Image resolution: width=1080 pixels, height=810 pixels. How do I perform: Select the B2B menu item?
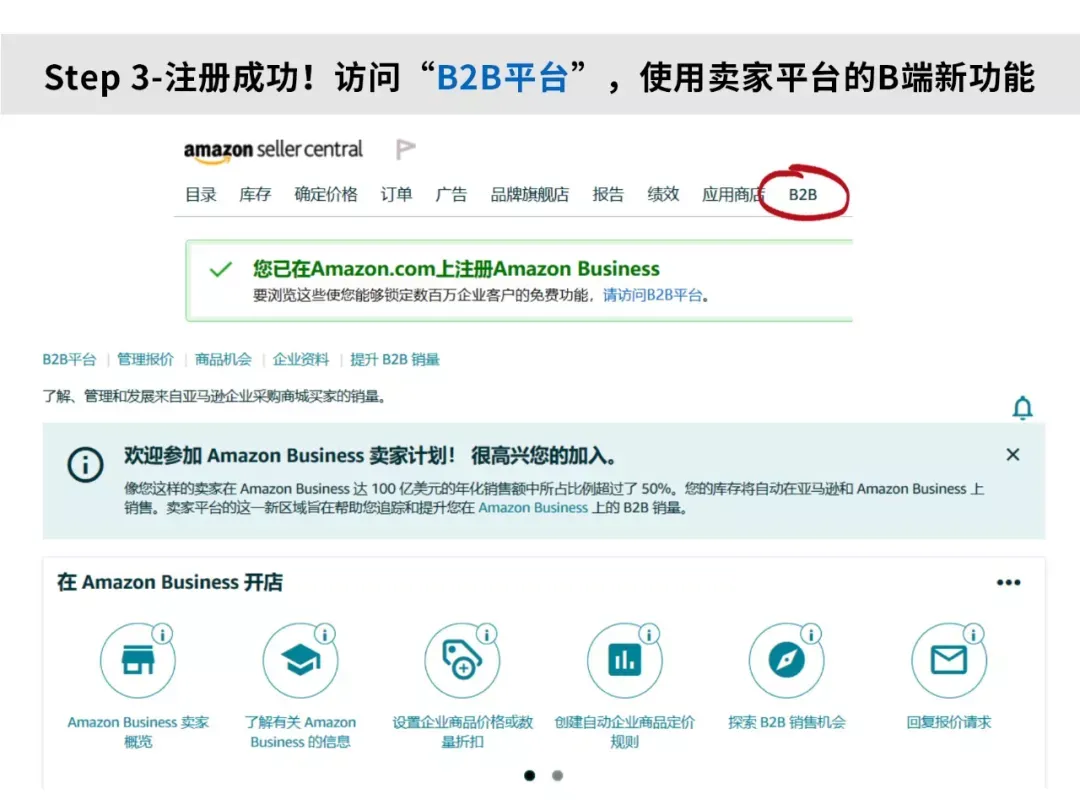click(802, 195)
